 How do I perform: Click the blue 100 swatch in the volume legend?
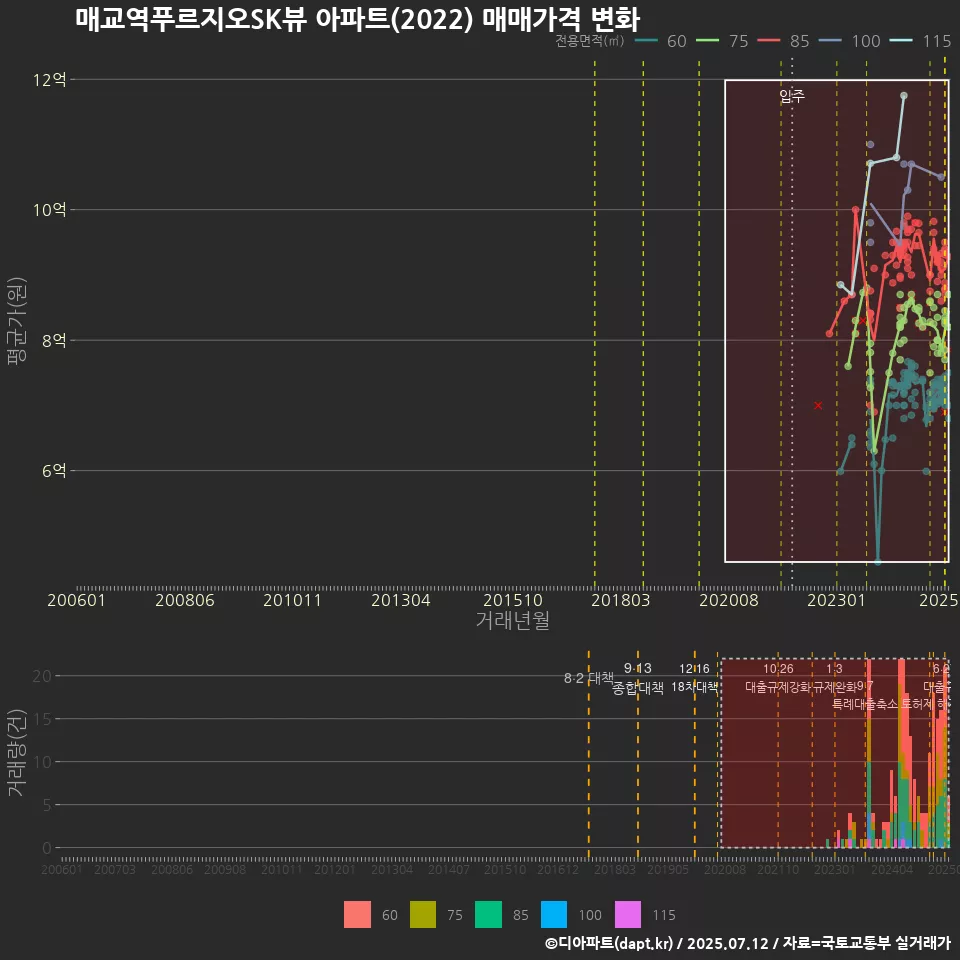pos(554,915)
